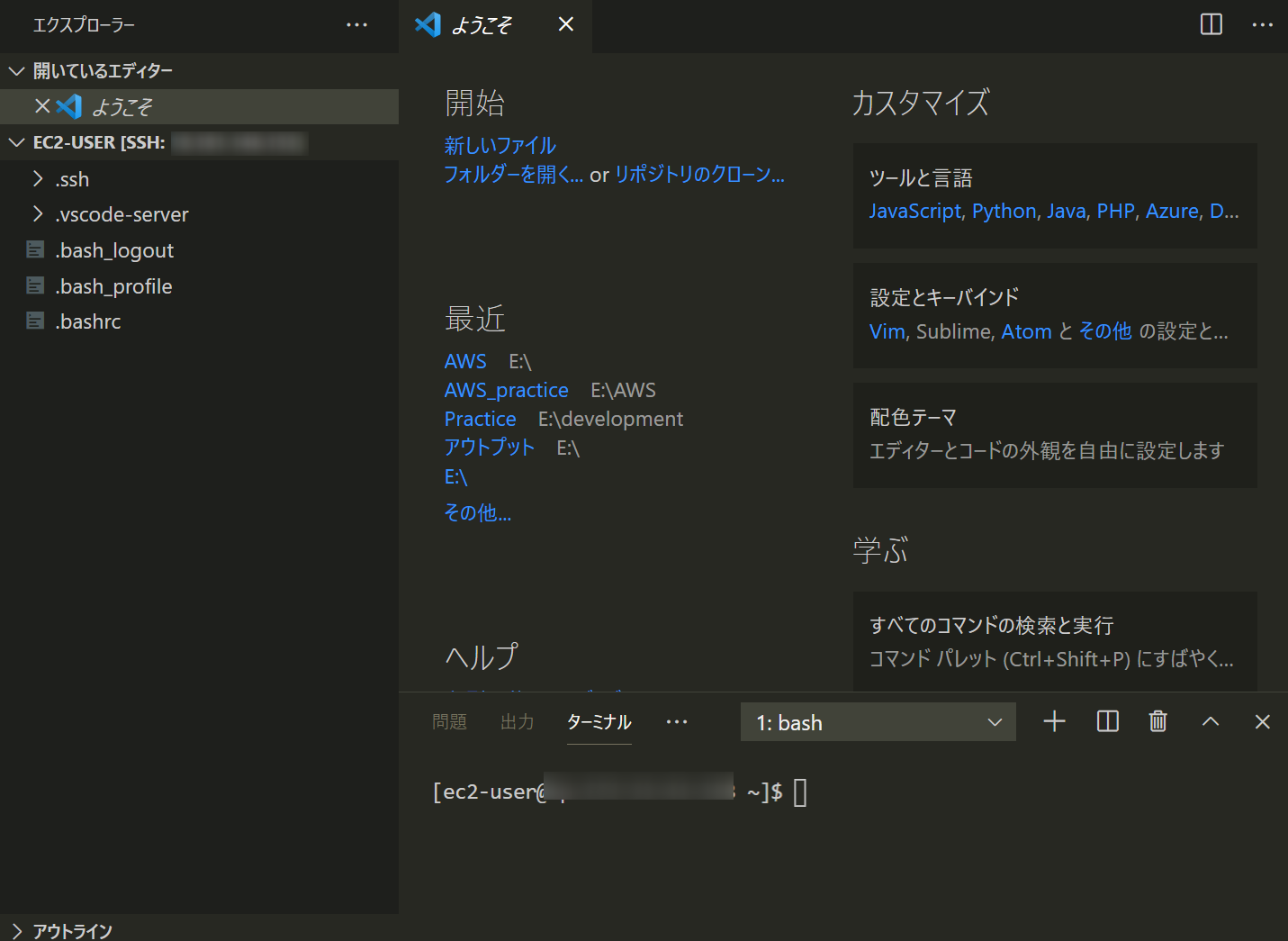Image resolution: width=1288 pixels, height=941 pixels.
Task: Open the terminal selection dropdown showing 1: bash
Action: 878,721
